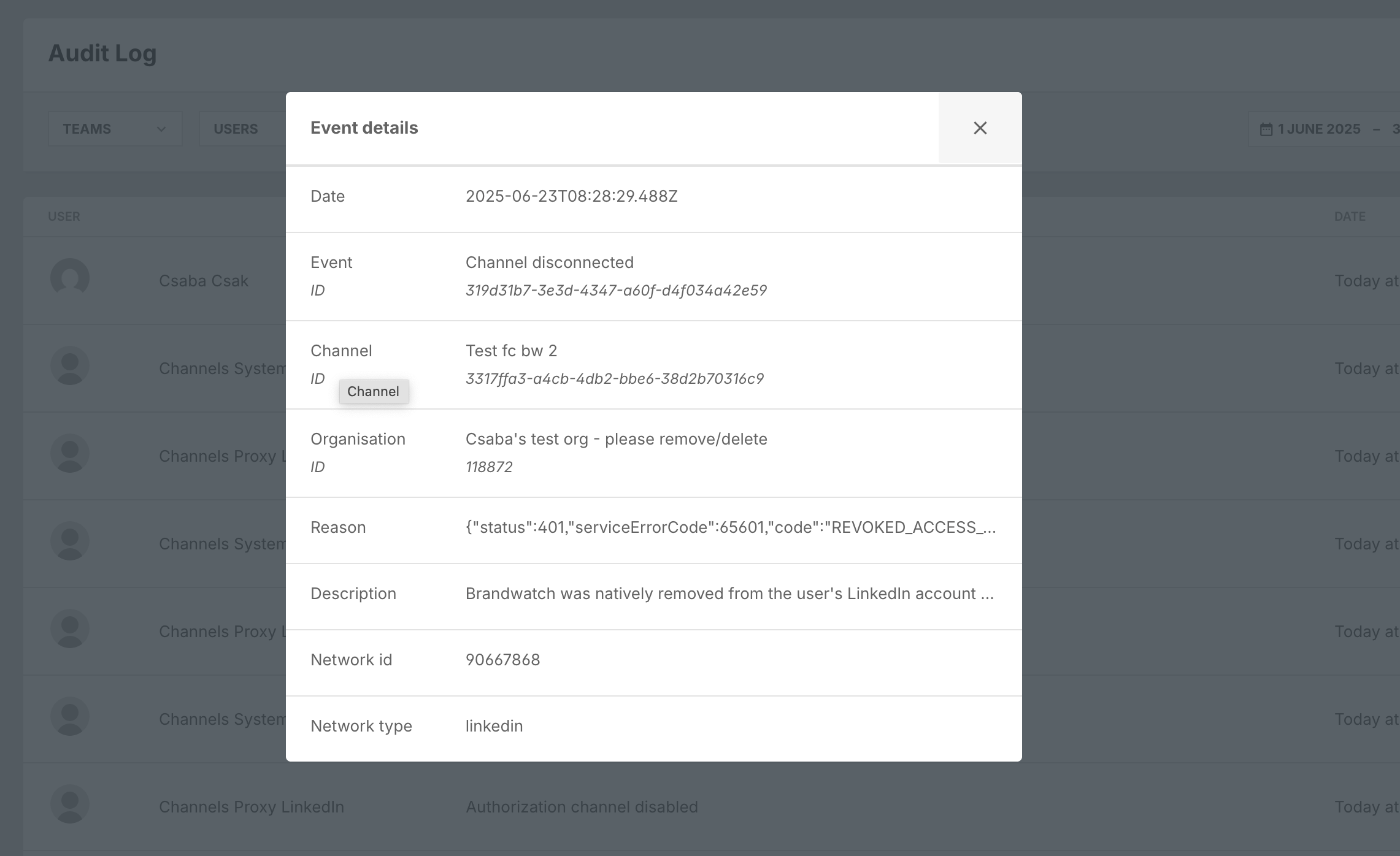Click the Reason field label
This screenshot has width=1400, height=856.
(338, 527)
